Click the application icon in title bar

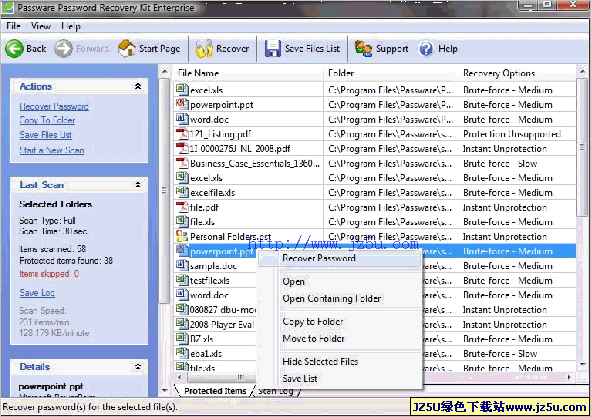[8, 7]
